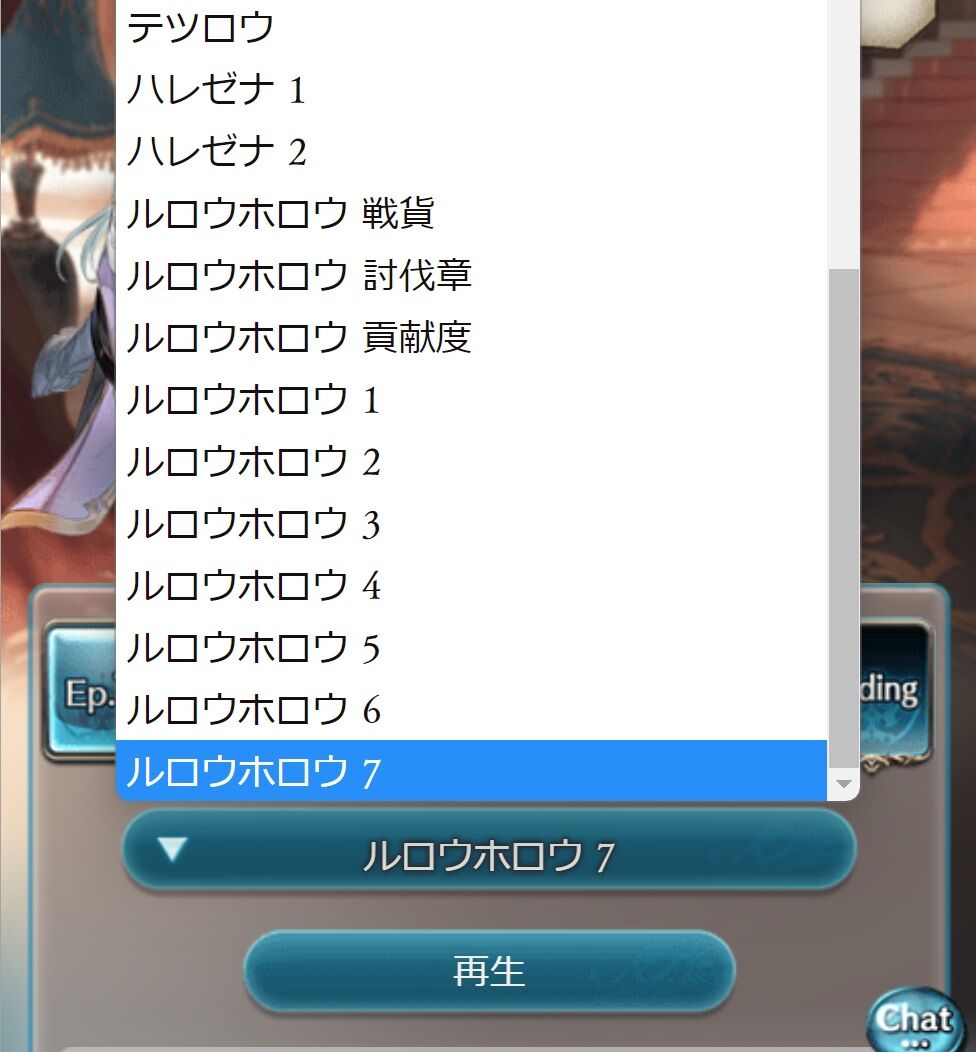Pick ルロウホロウ 5 from dropdown list
Image resolution: width=976 pixels, height=1052 pixels.
click(x=471, y=647)
